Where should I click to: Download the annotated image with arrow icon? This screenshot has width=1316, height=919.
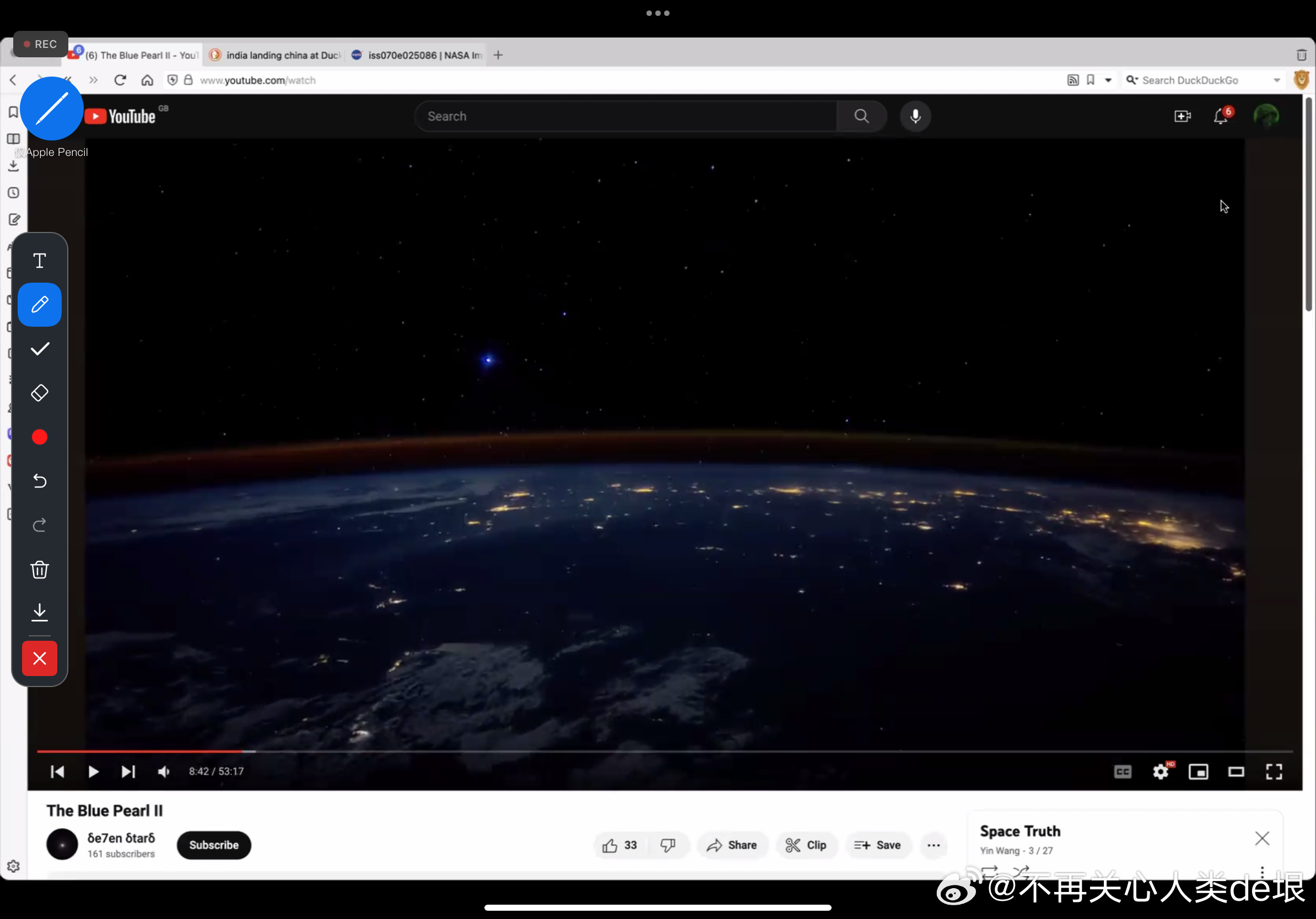40,613
